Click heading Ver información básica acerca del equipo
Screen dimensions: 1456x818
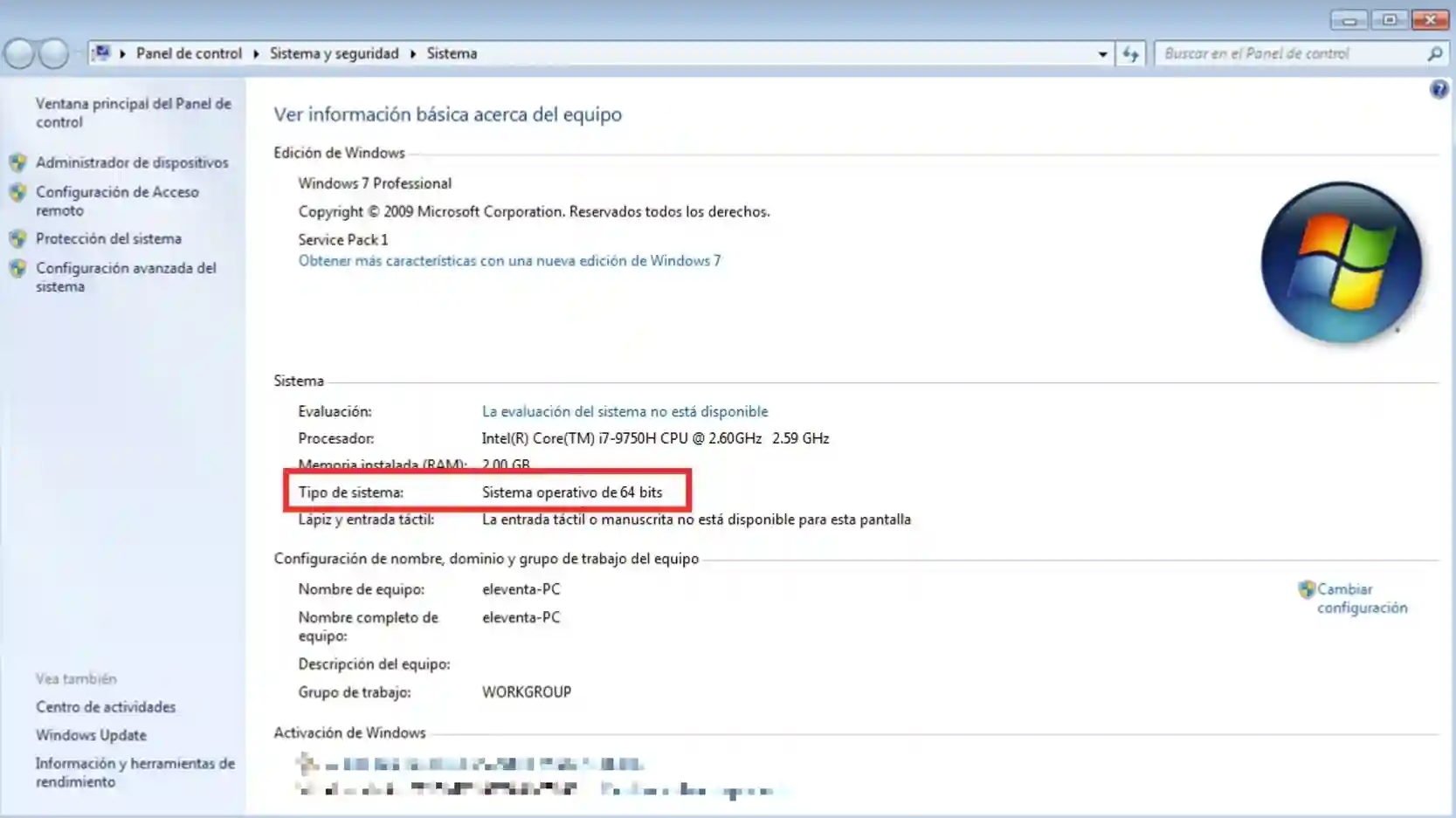[x=448, y=114]
